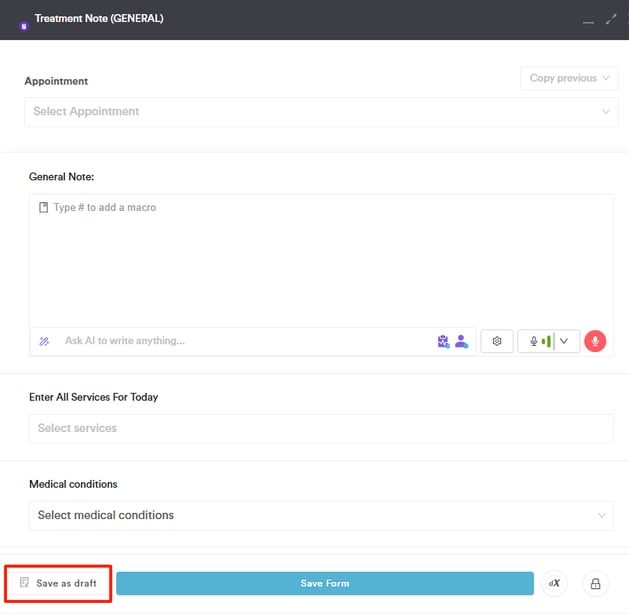
Task: Minimize the Treatment Note panel
Action: point(587,19)
